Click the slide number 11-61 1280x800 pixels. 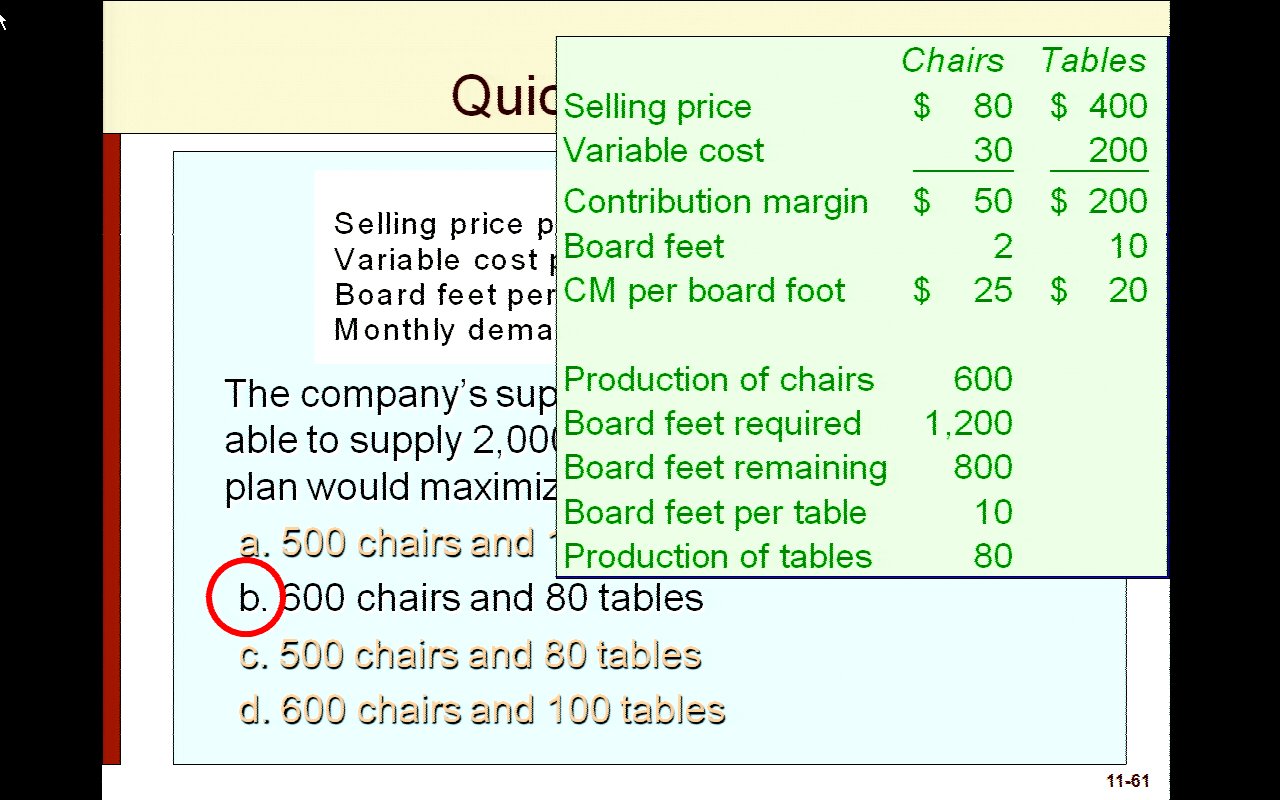(x=1127, y=781)
